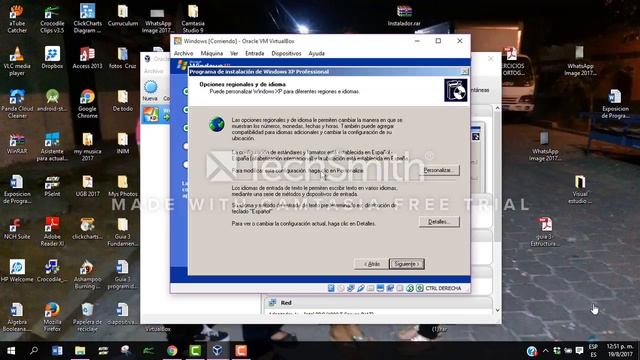This screenshot has width=640, height=360.
Task: Select Instalador.rar desktop file
Action: [x=404, y=16]
